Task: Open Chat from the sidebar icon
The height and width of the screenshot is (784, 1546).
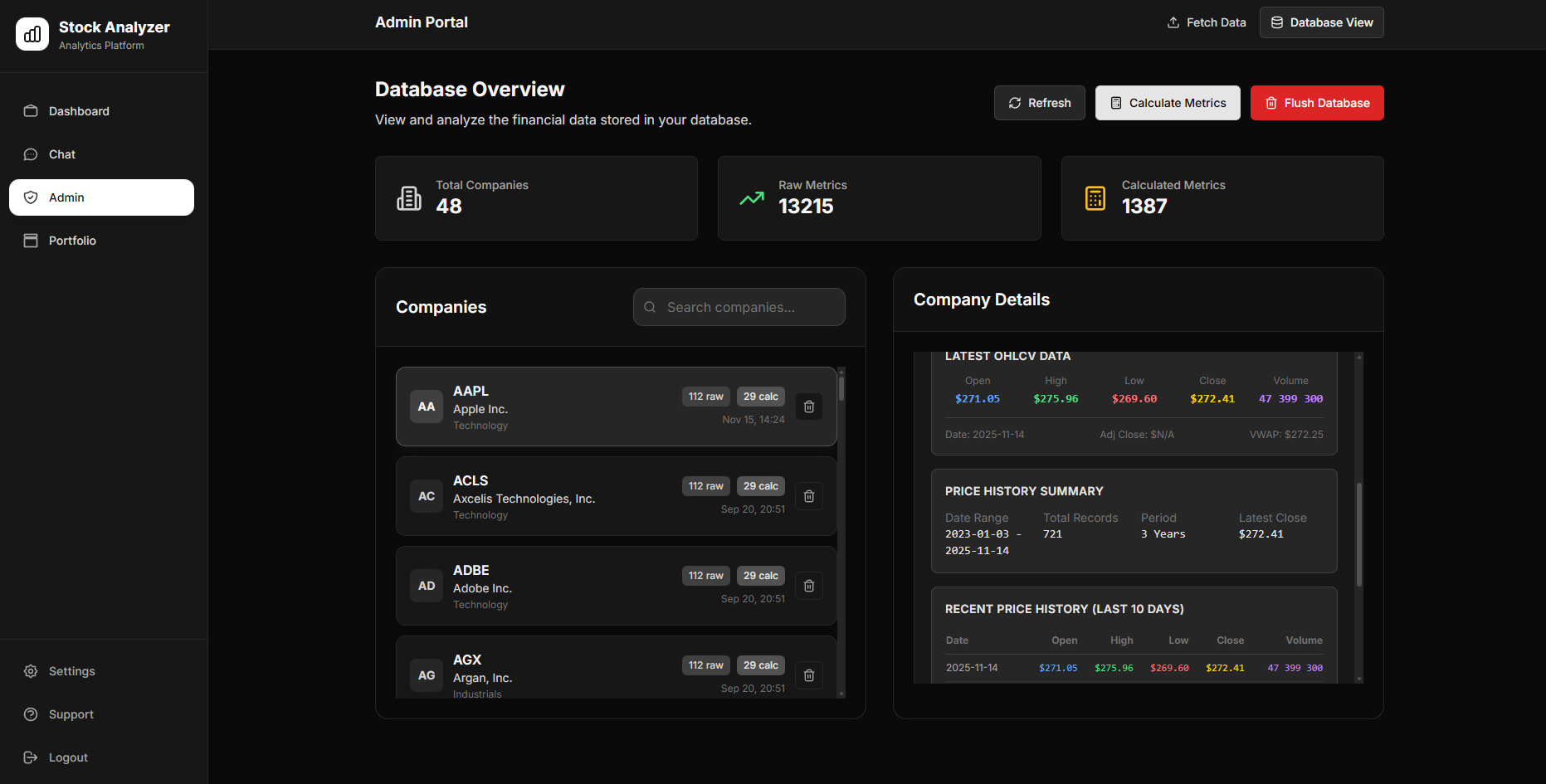Action: [x=30, y=154]
